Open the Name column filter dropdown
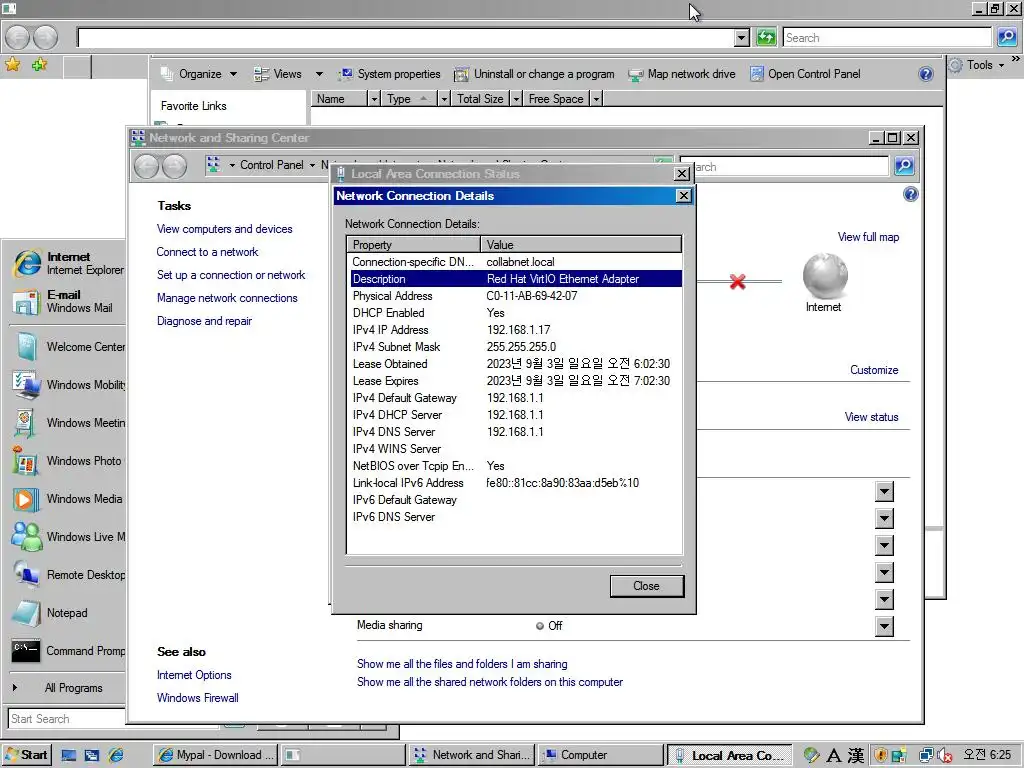The height and width of the screenshot is (768, 1024). pyautogui.click(x=374, y=99)
